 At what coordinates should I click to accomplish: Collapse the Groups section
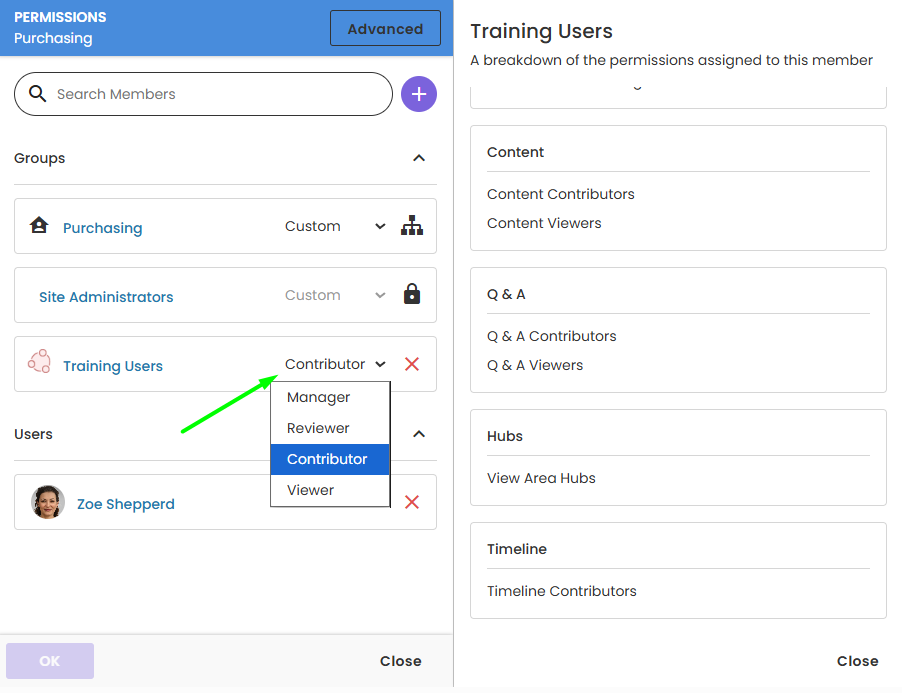click(x=419, y=158)
